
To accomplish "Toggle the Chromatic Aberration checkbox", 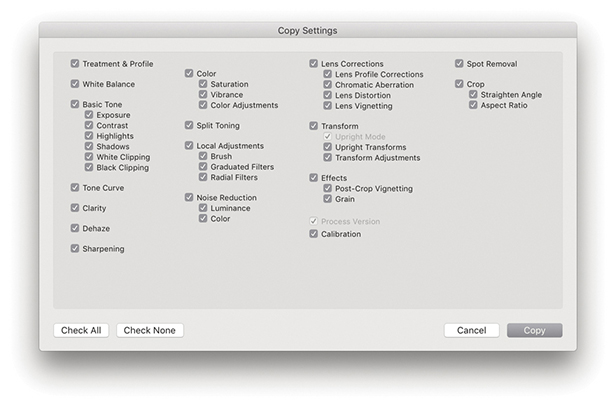I will click(x=328, y=85).
